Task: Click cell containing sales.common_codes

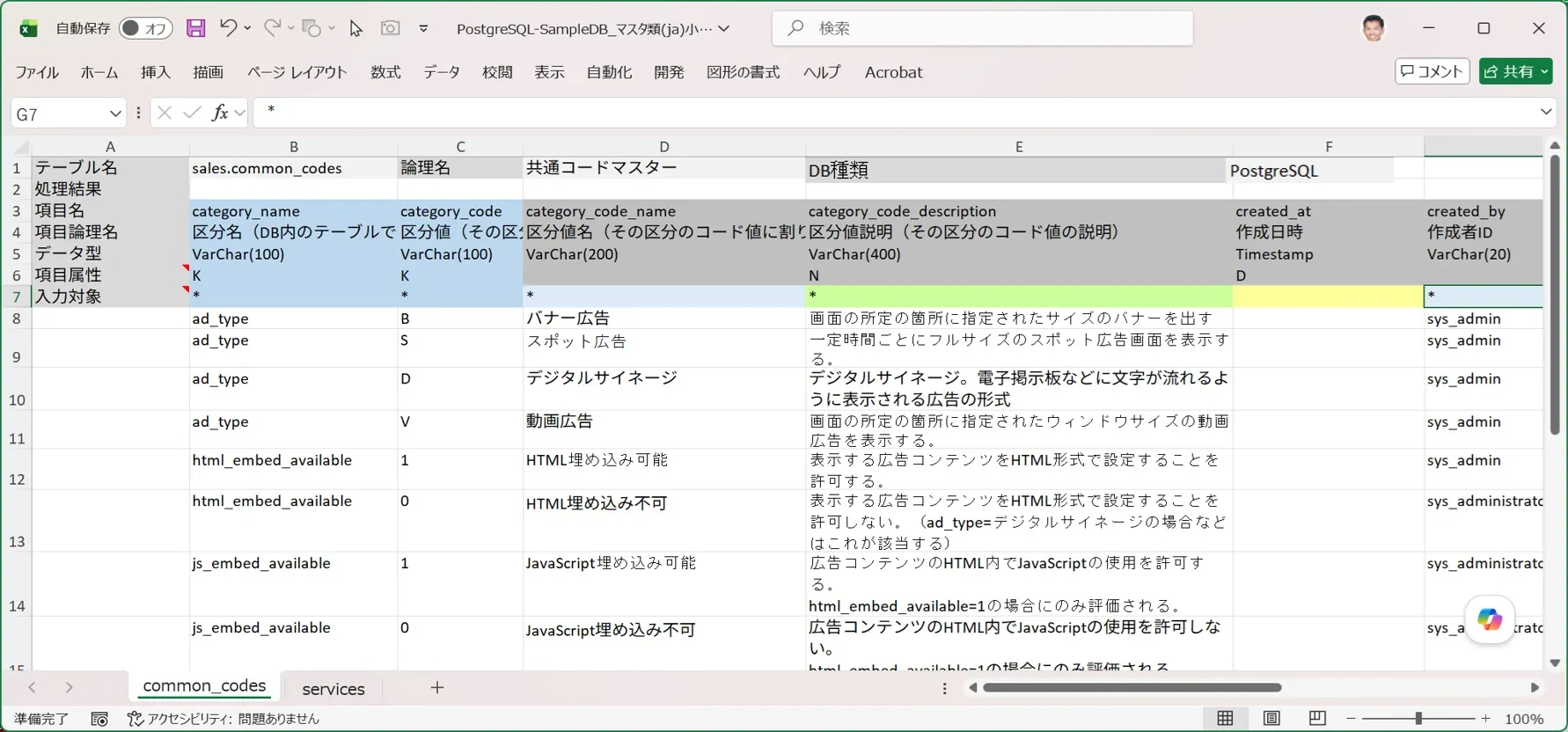Action: [x=294, y=168]
